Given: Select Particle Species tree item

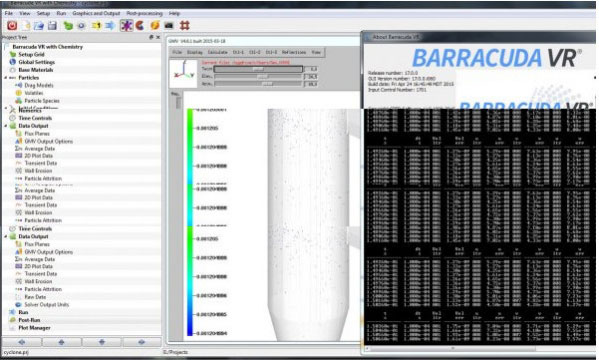Looking at the screenshot, I should click(x=42, y=101).
